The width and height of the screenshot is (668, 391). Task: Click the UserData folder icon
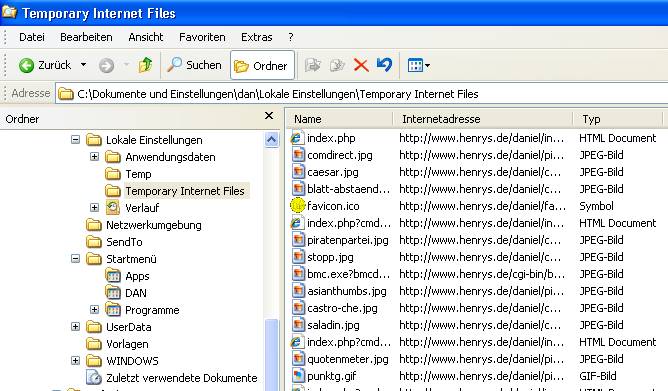(94, 327)
